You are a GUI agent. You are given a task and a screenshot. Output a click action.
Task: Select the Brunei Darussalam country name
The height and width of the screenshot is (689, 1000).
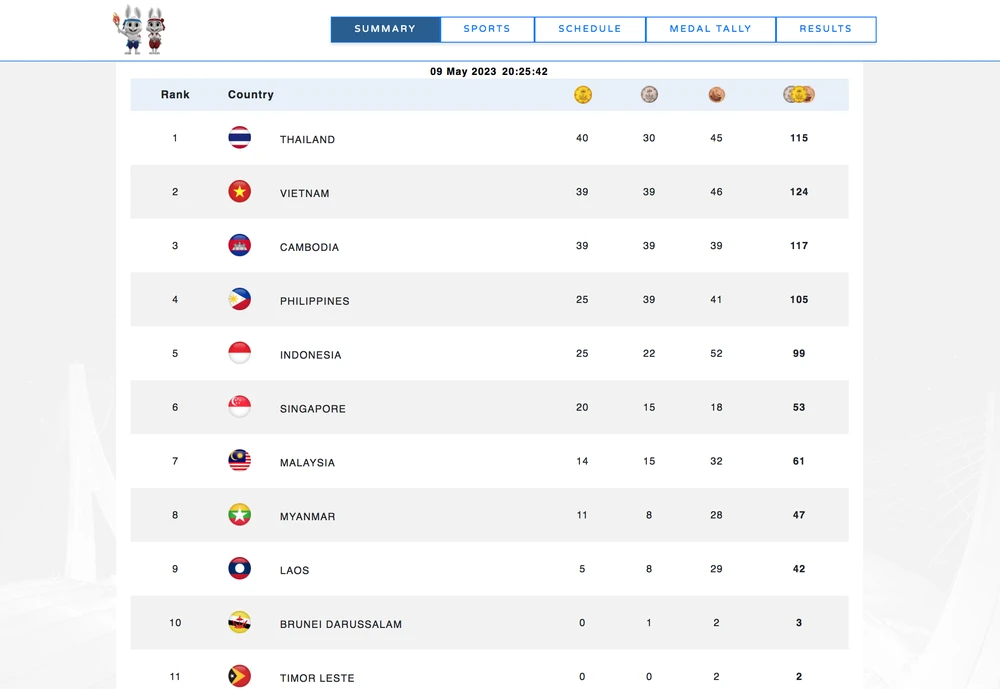(x=341, y=624)
